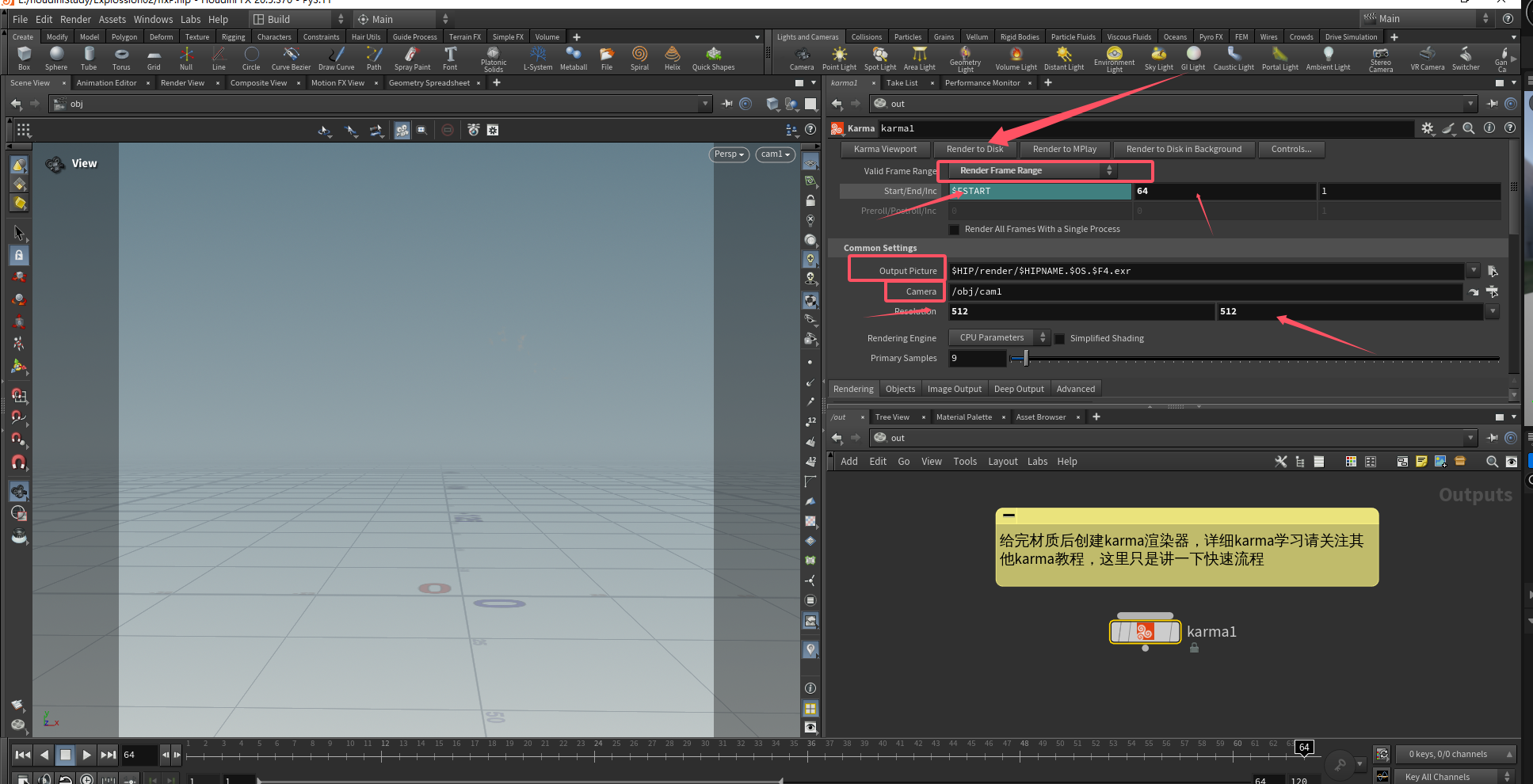The height and width of the screenshot is (784, 1533).
Task: Open the Windows menu
Action: (x=153, y=19)
